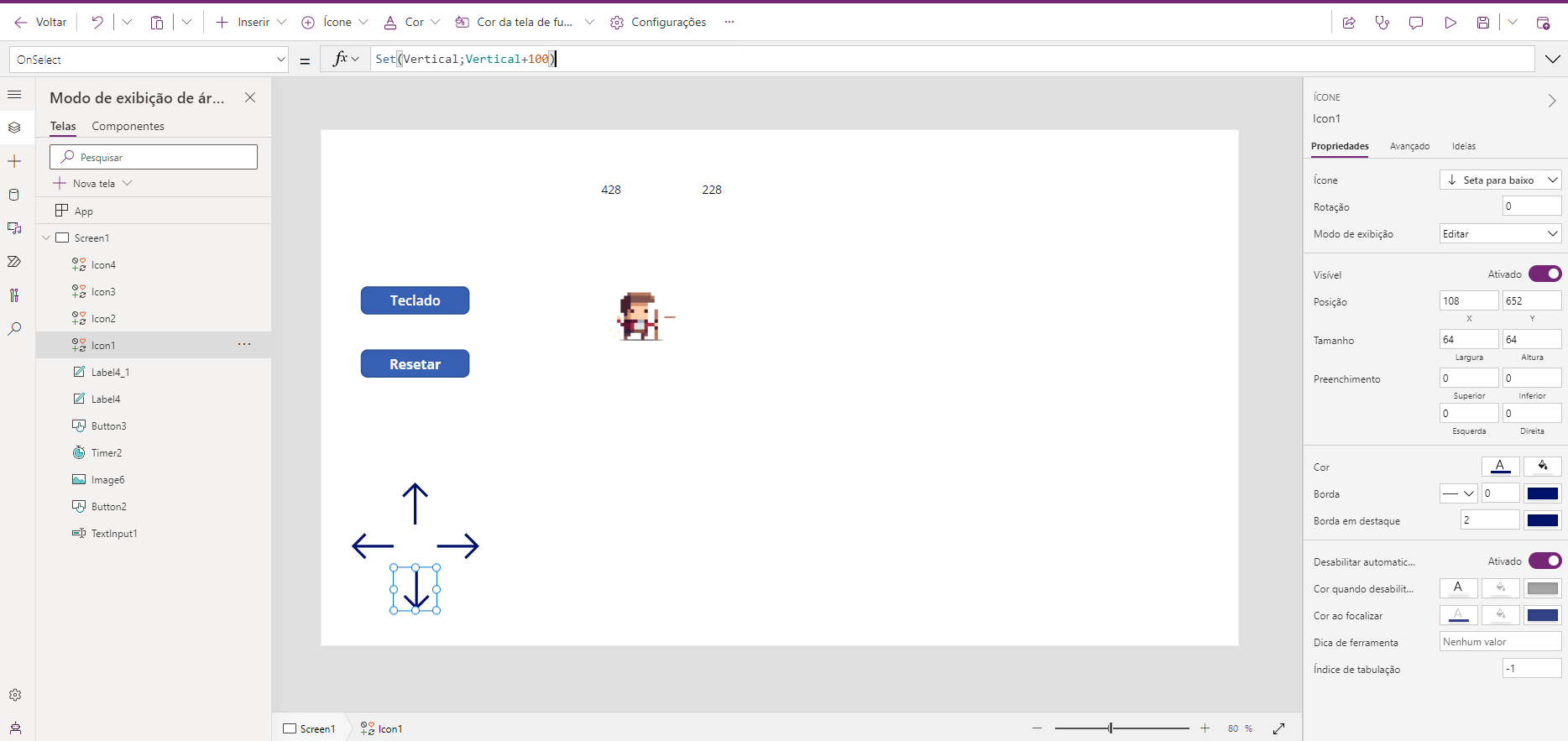Click the Play preview app icon
Image resolution: width=1568 pixels, height=741 pixels.
click(1450, 23)
